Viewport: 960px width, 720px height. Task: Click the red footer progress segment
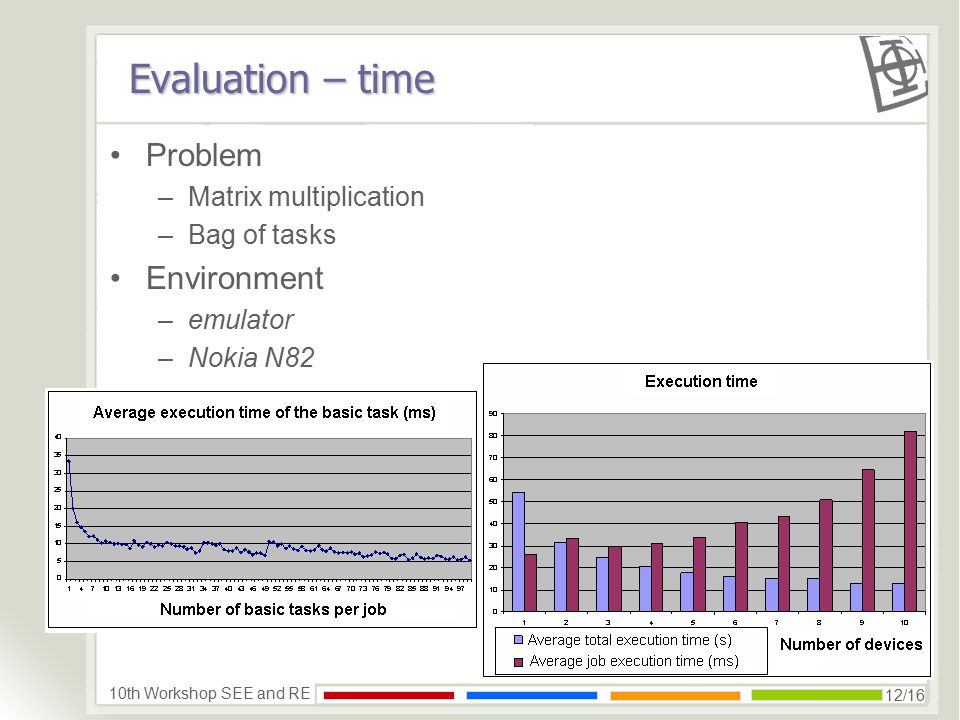coord(389,695)
